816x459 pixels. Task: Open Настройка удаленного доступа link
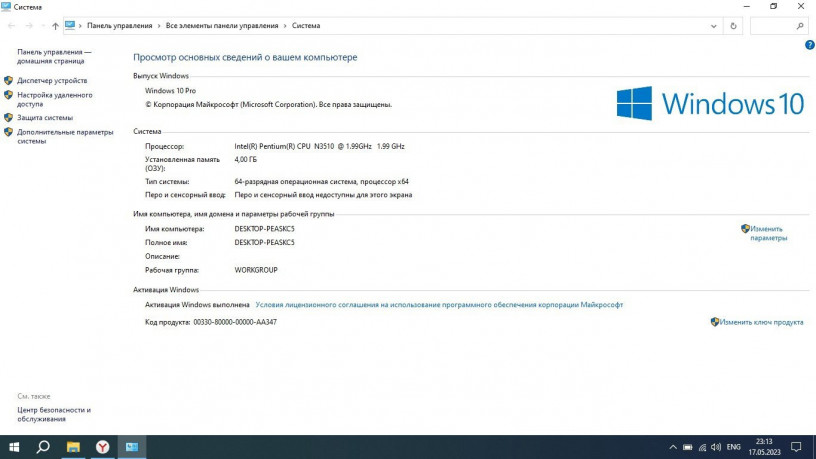[x=55, y=99]
